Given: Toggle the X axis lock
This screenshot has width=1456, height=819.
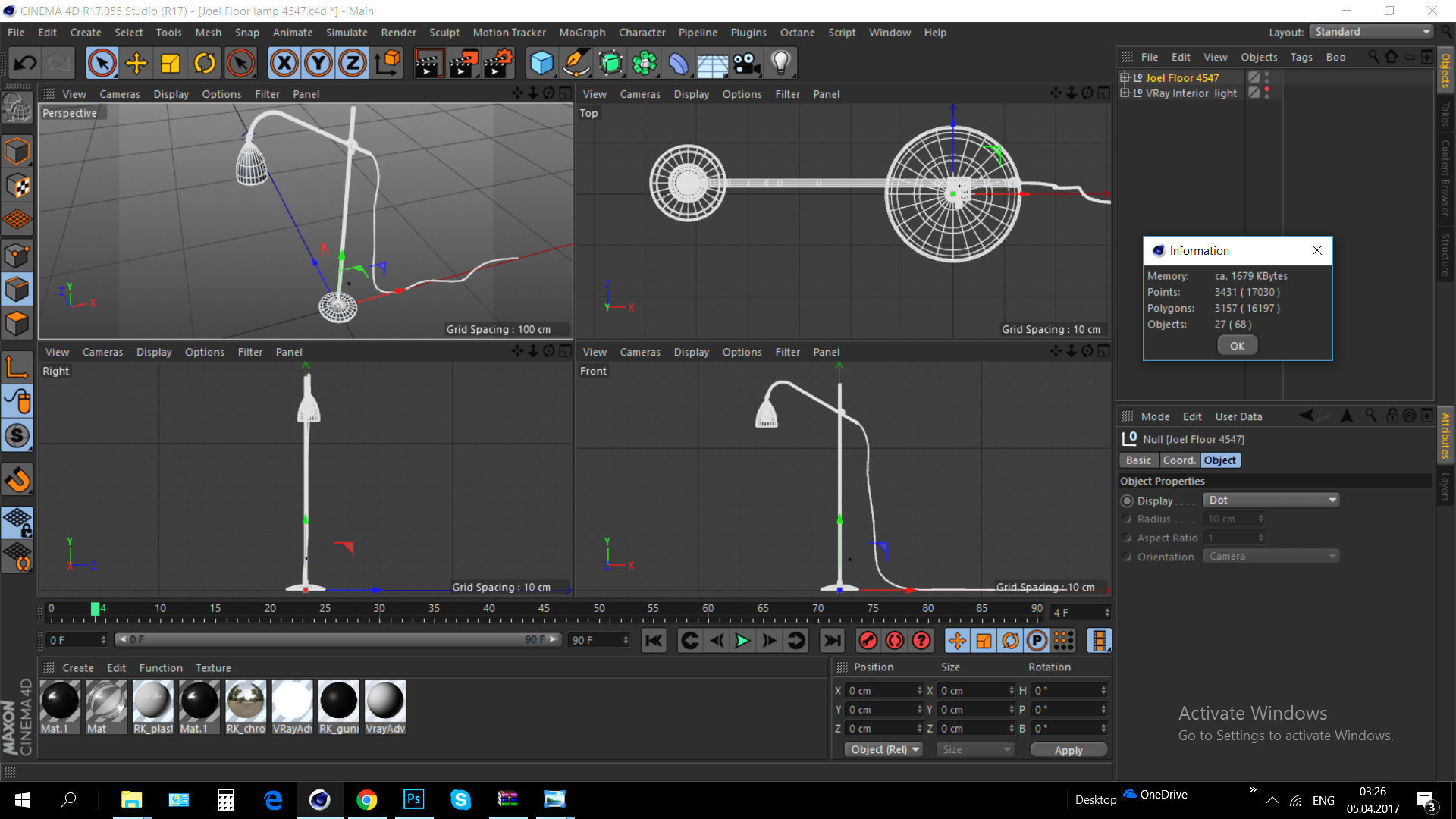Looking at the screenshot, I should (x=284, y=63).
